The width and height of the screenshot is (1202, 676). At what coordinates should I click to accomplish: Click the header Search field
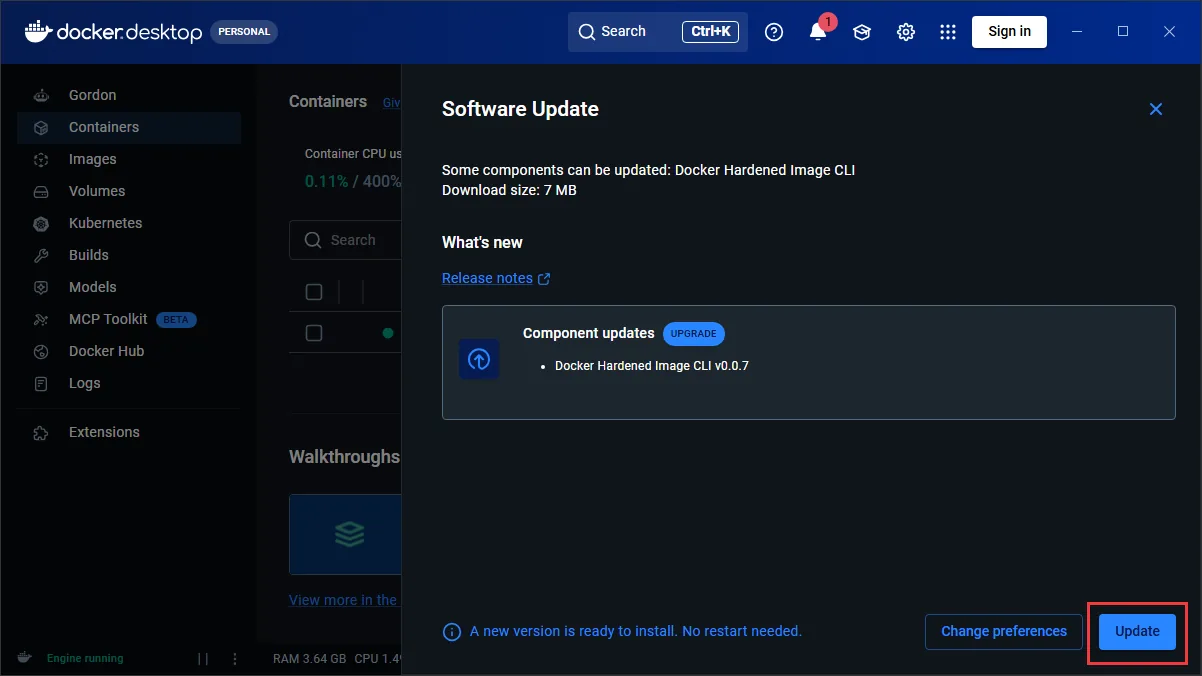pos(657,32)
